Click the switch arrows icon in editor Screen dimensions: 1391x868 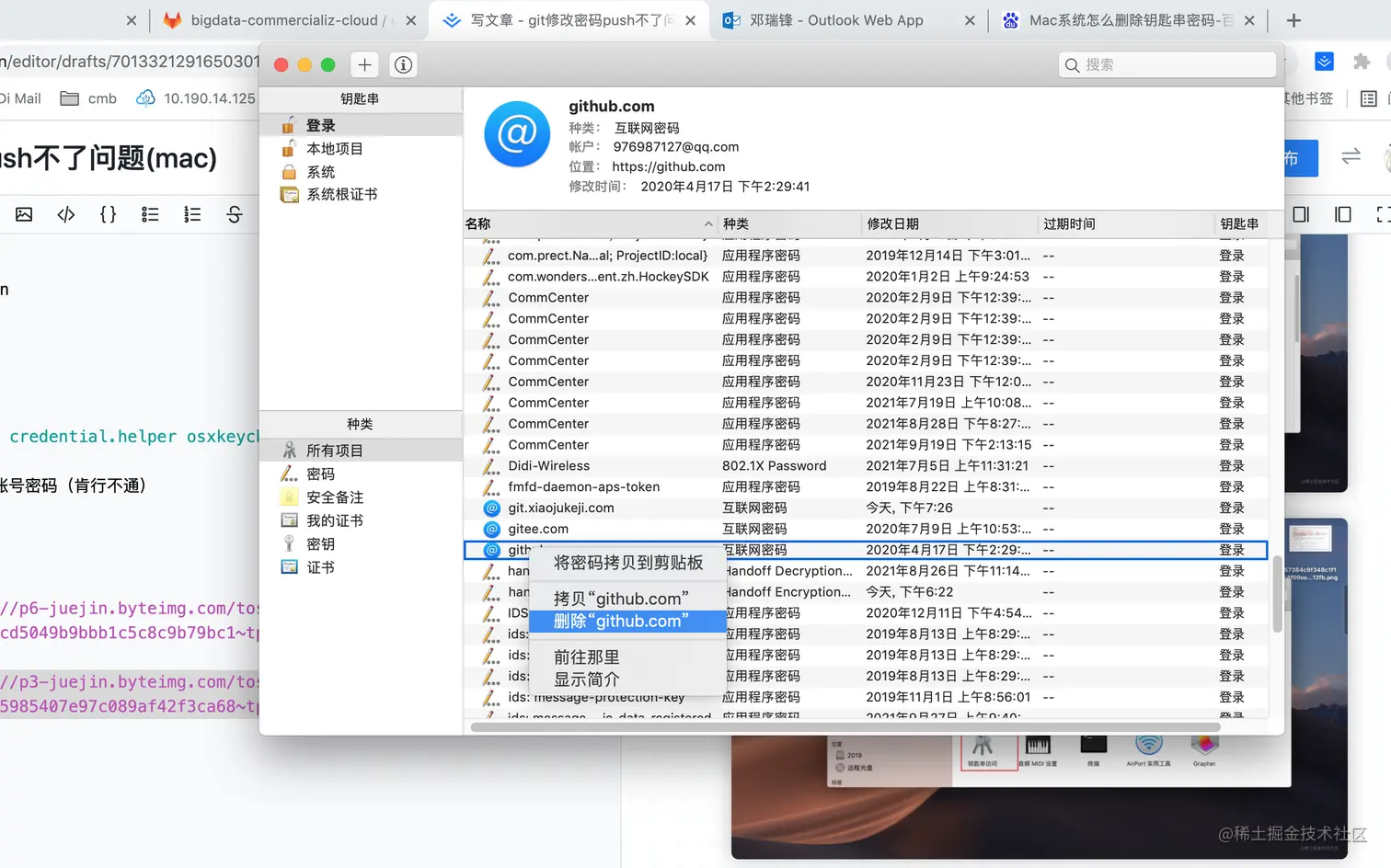tap(1351, 156)
